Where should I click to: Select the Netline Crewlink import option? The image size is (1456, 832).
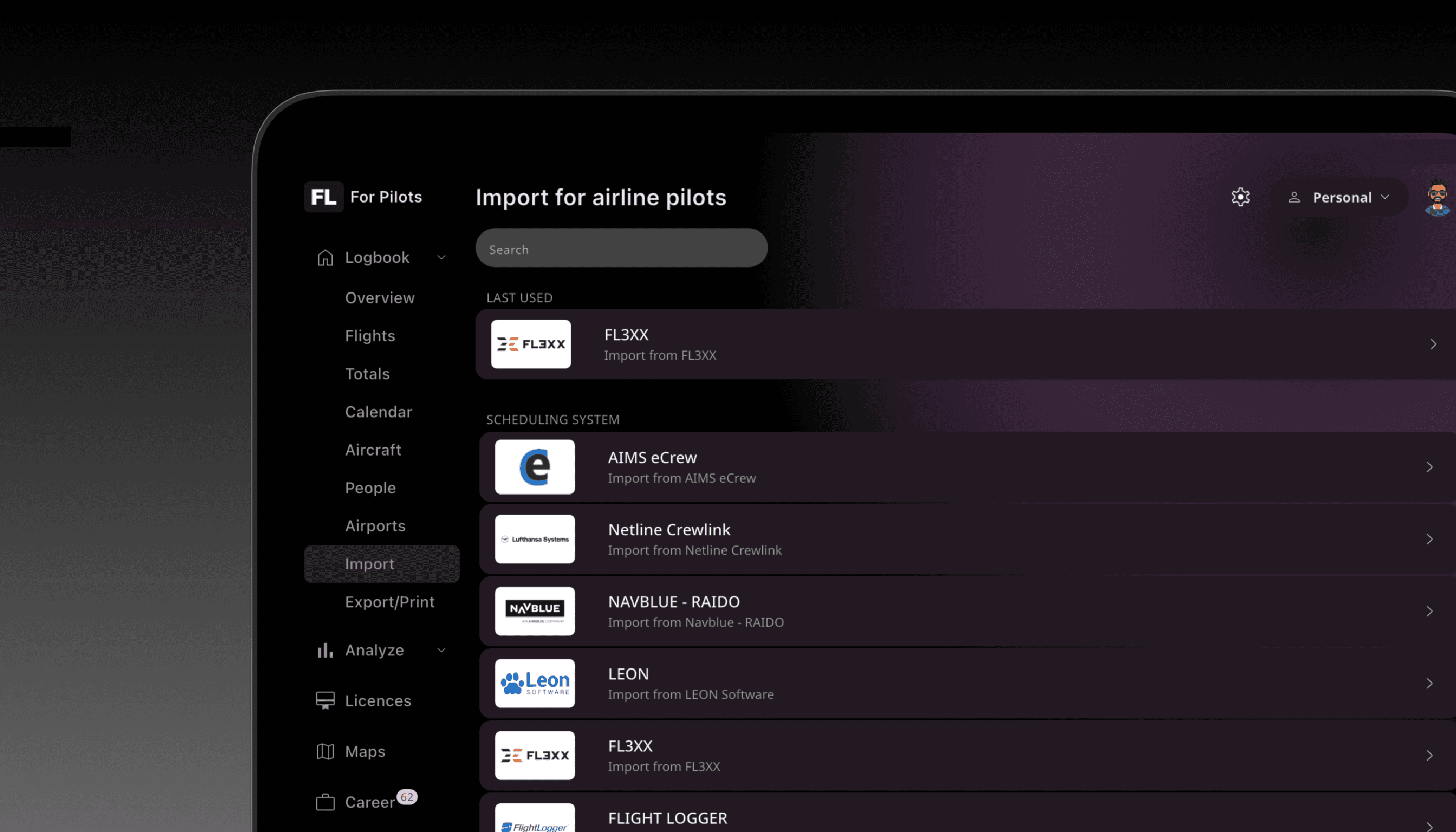(857, 538)
